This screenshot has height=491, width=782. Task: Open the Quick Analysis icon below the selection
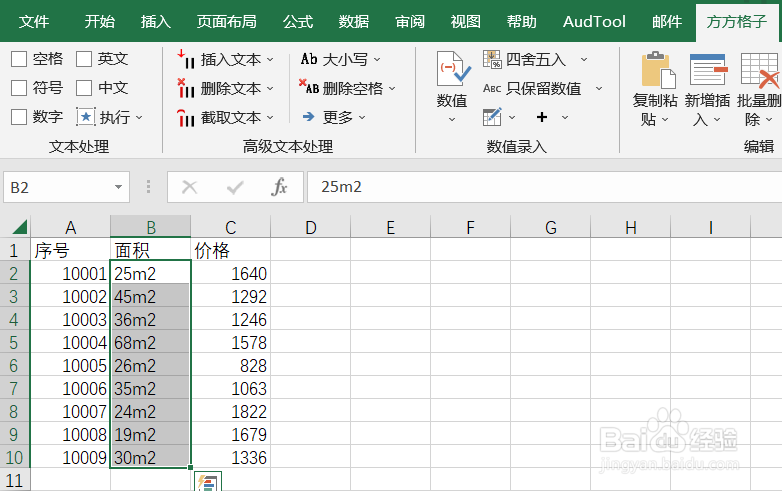pyautogui.click(x=208, y=482)
